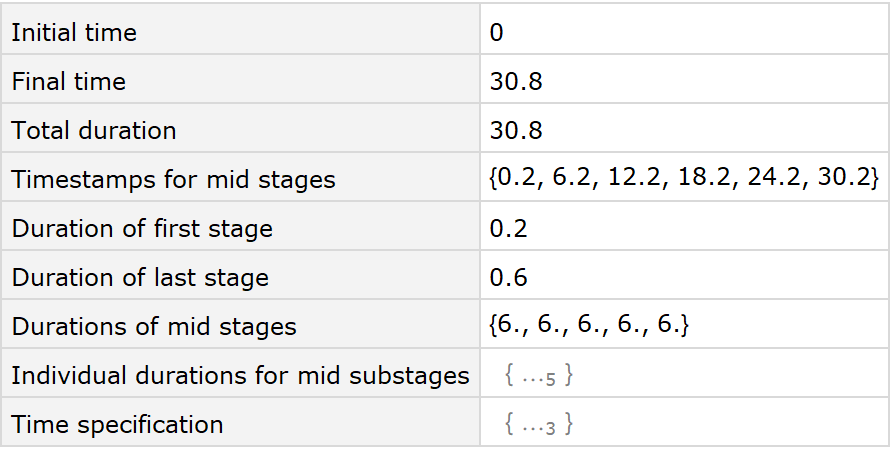Image resolution: width=890 pixels, height=476 pixels.
Task: Click the Duration of first stage label
Action: click(142, 229)
